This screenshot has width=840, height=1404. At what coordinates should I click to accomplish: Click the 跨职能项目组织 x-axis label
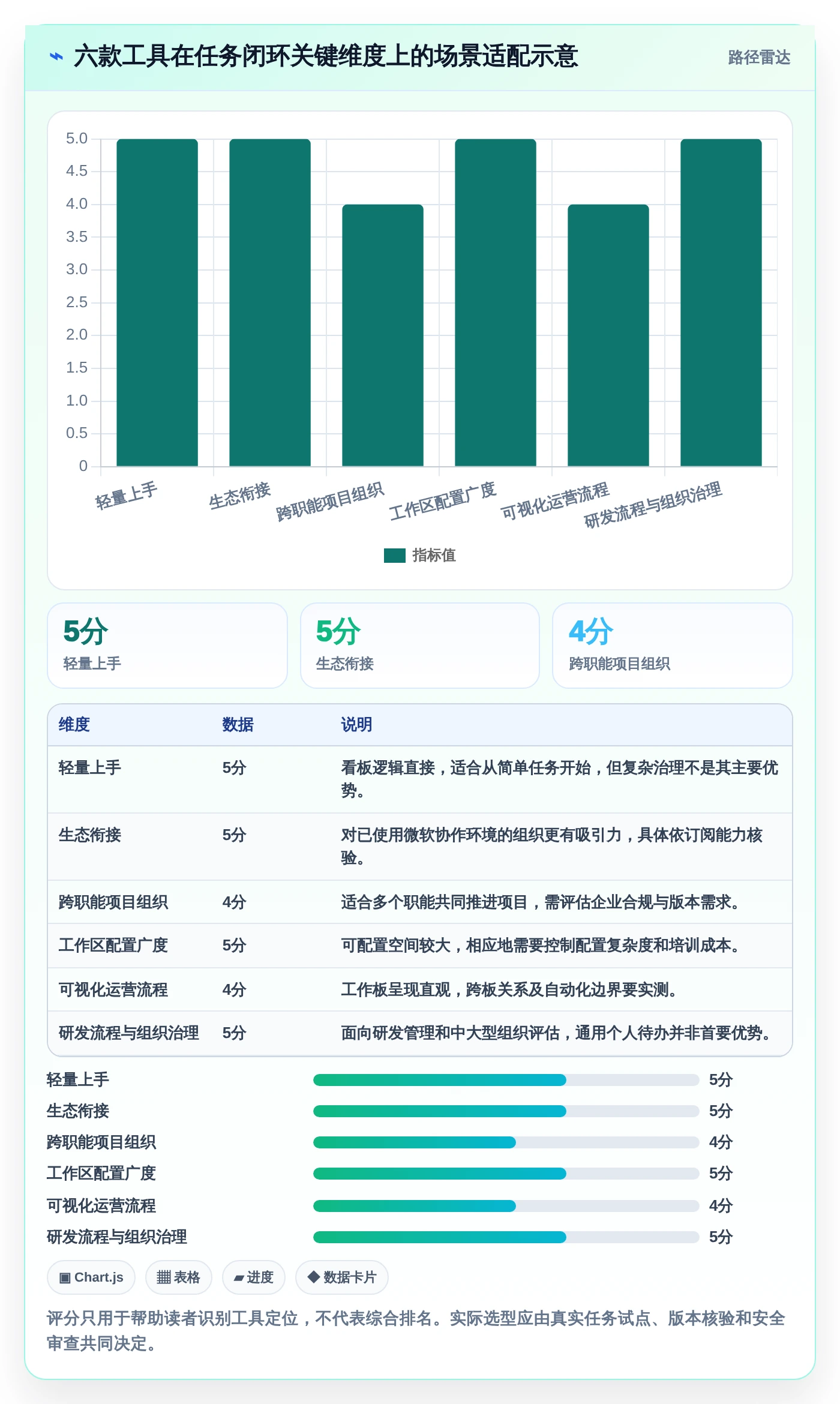pyautogui.click(x=330, y=502)
